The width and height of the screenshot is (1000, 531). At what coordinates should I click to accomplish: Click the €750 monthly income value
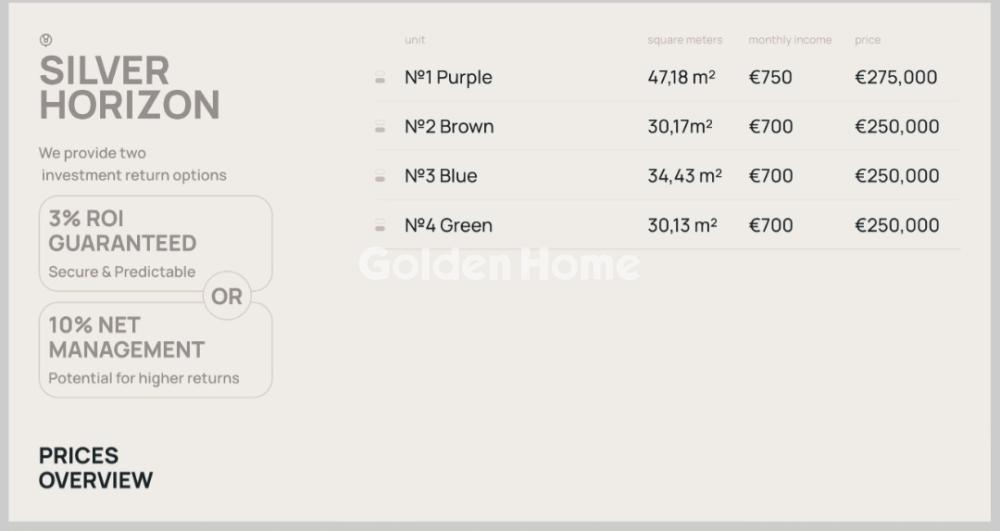pos(770,77)
